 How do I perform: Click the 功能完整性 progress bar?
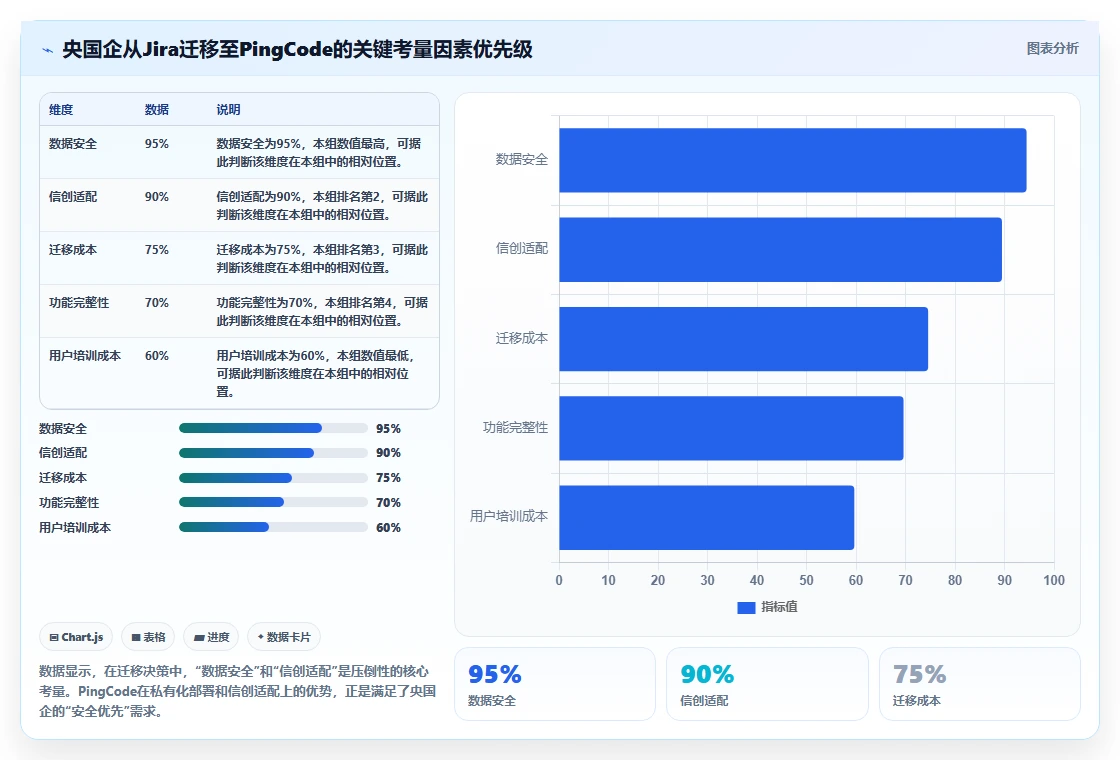click(x=273, y=502)
